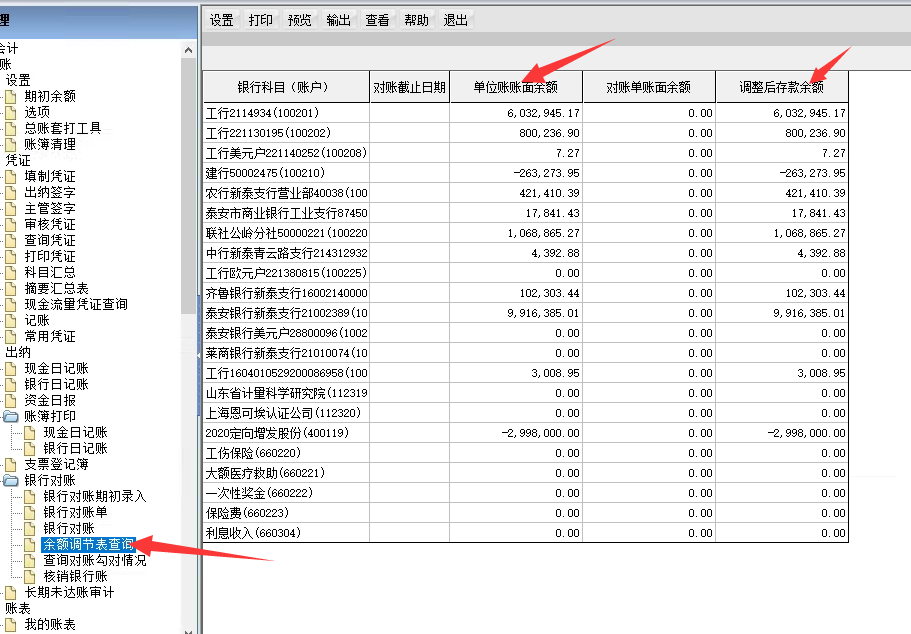Click the icon beside 摘要汇总表
This screenshot has height=634, width=911.
point(10,288)
